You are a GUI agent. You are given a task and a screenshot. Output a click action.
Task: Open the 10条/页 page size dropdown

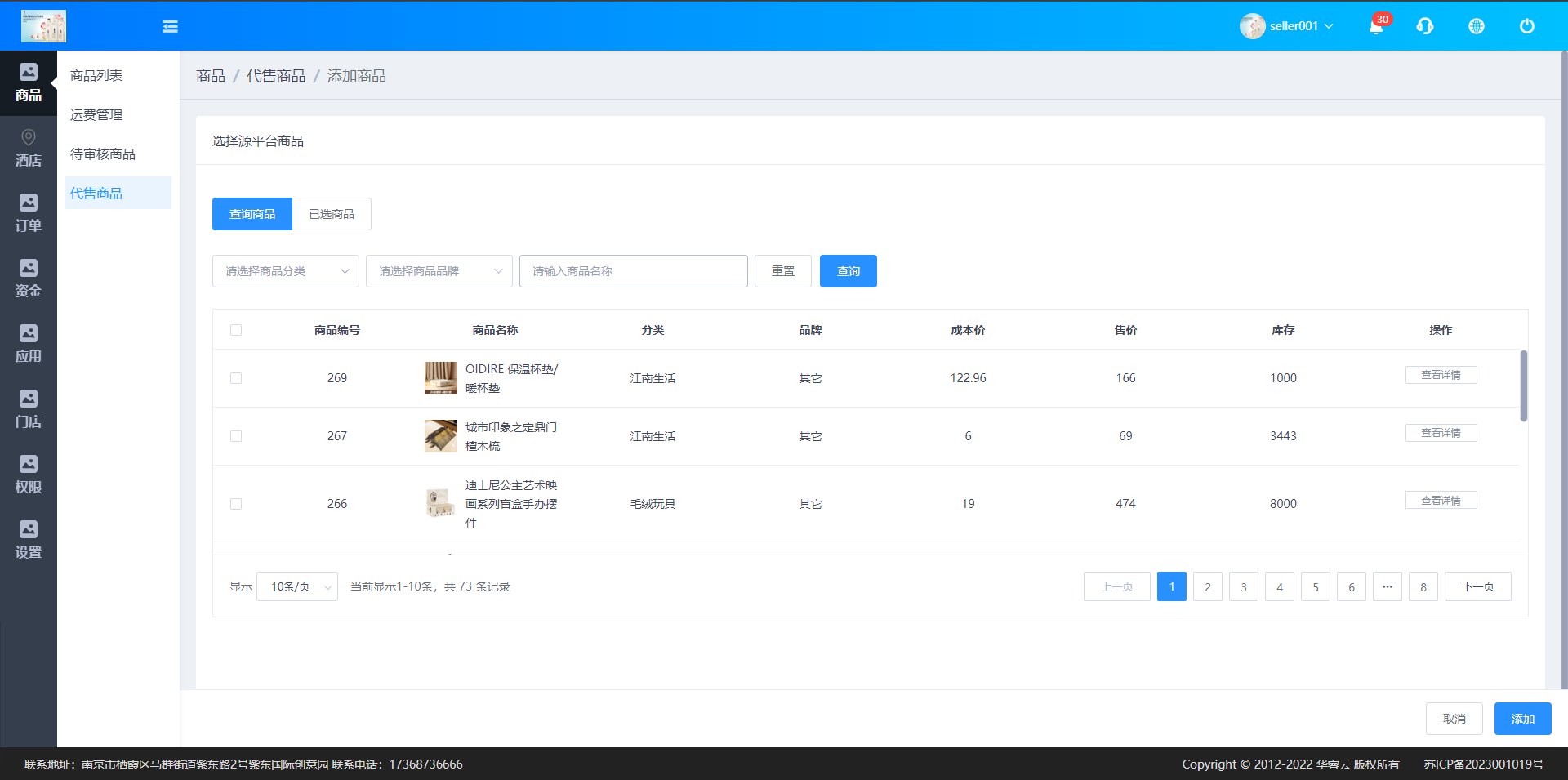click(296, 586)
